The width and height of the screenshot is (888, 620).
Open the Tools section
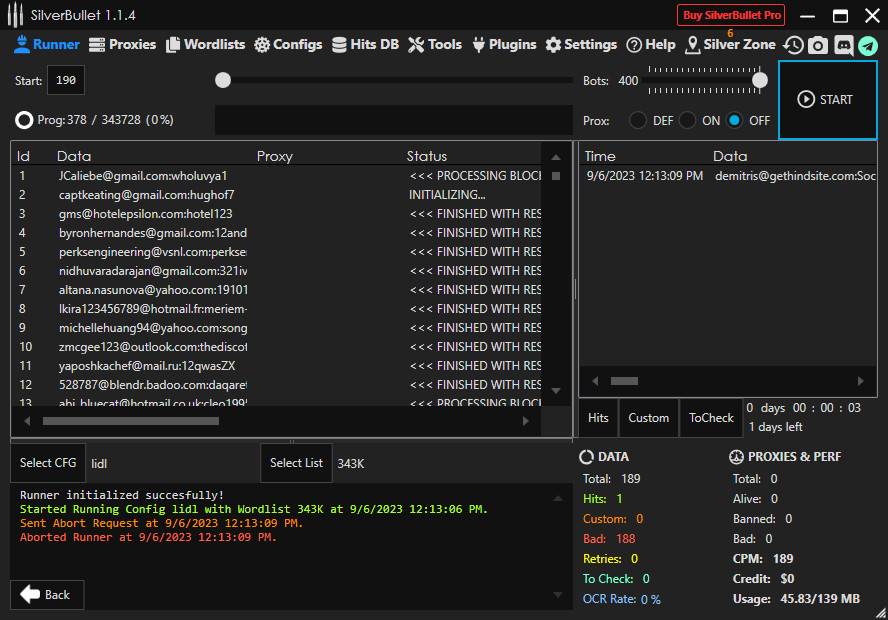tap(435, 44)
